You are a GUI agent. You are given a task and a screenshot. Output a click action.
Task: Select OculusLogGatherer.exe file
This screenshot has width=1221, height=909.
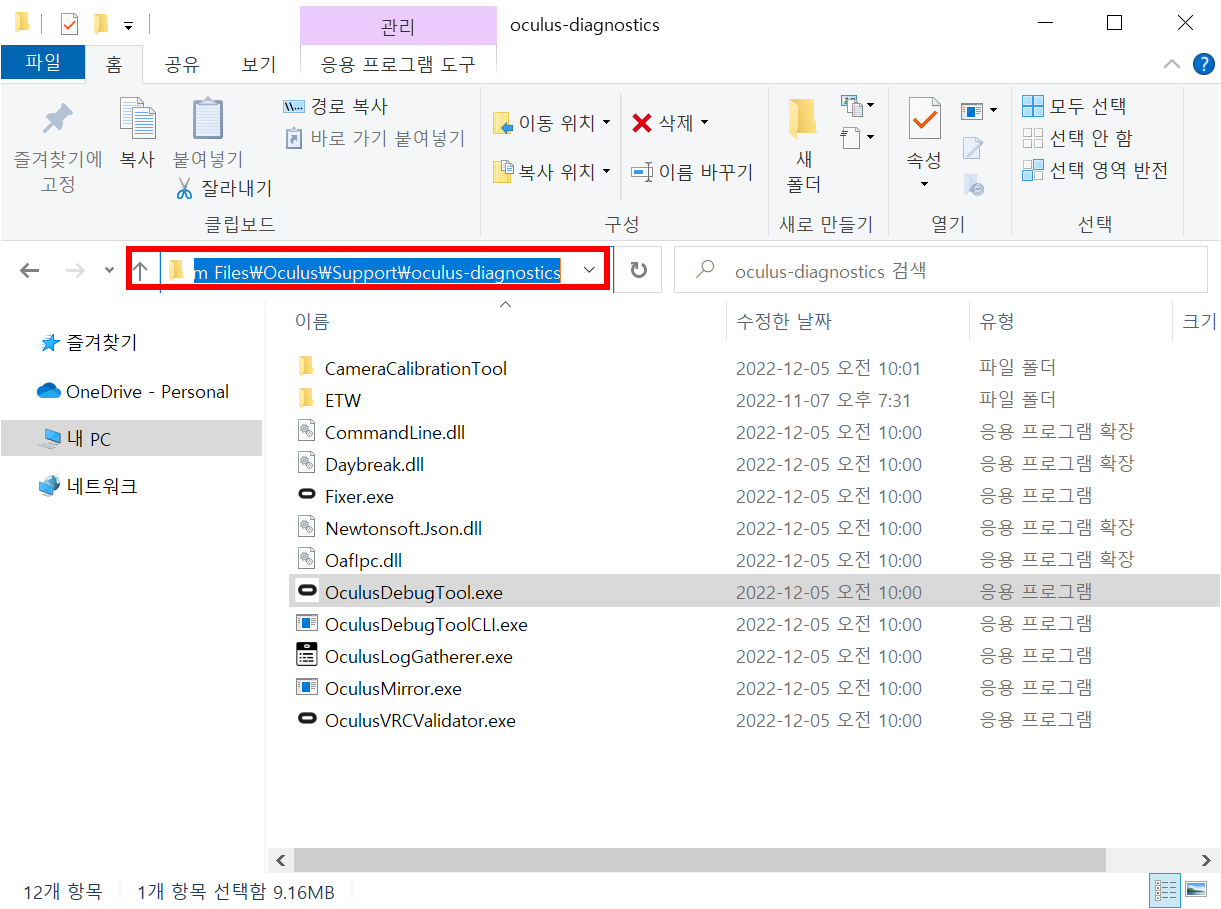(x=418, y=656)
